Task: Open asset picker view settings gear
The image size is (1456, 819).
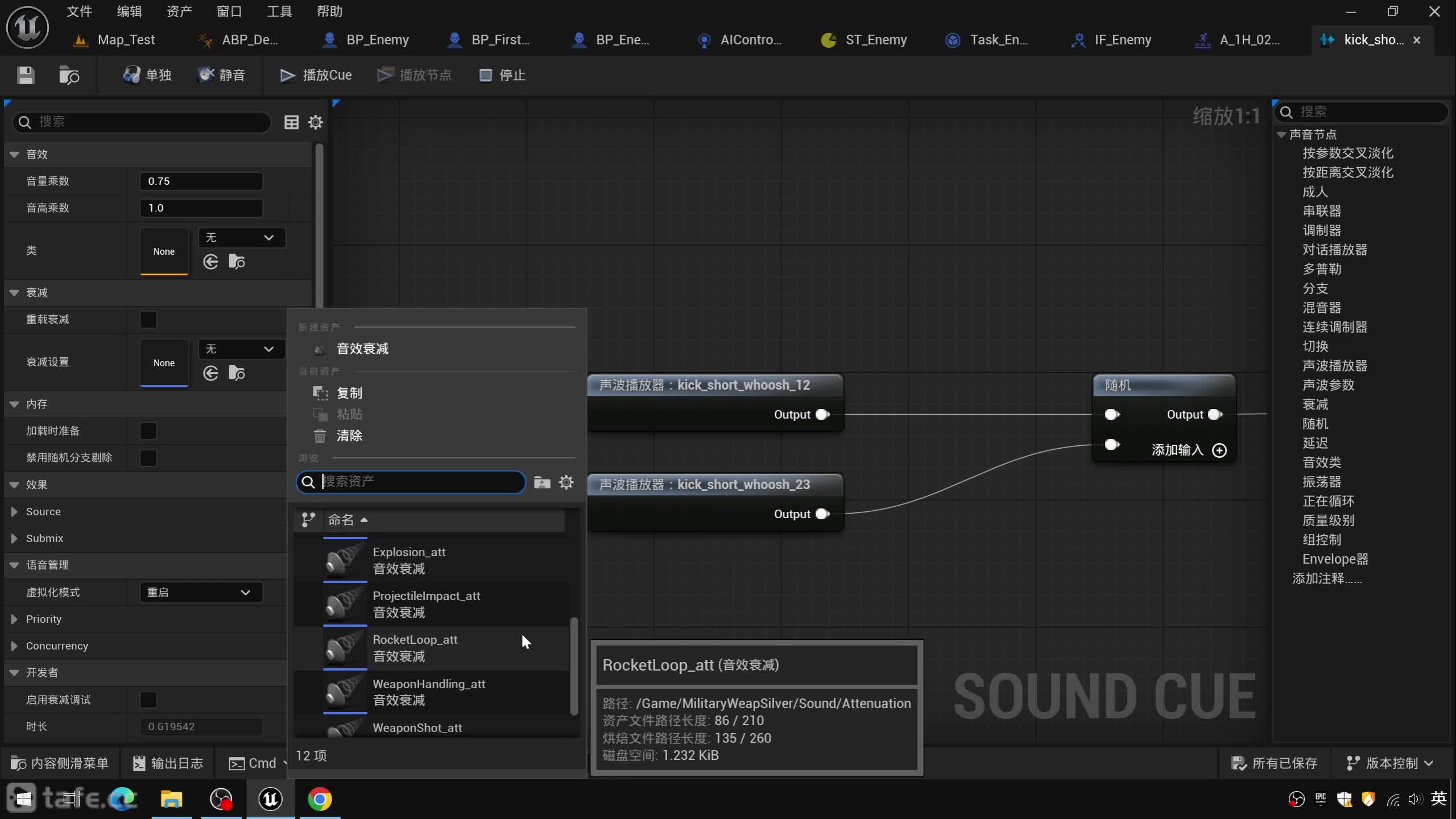Action: click(x=566, y=482)
